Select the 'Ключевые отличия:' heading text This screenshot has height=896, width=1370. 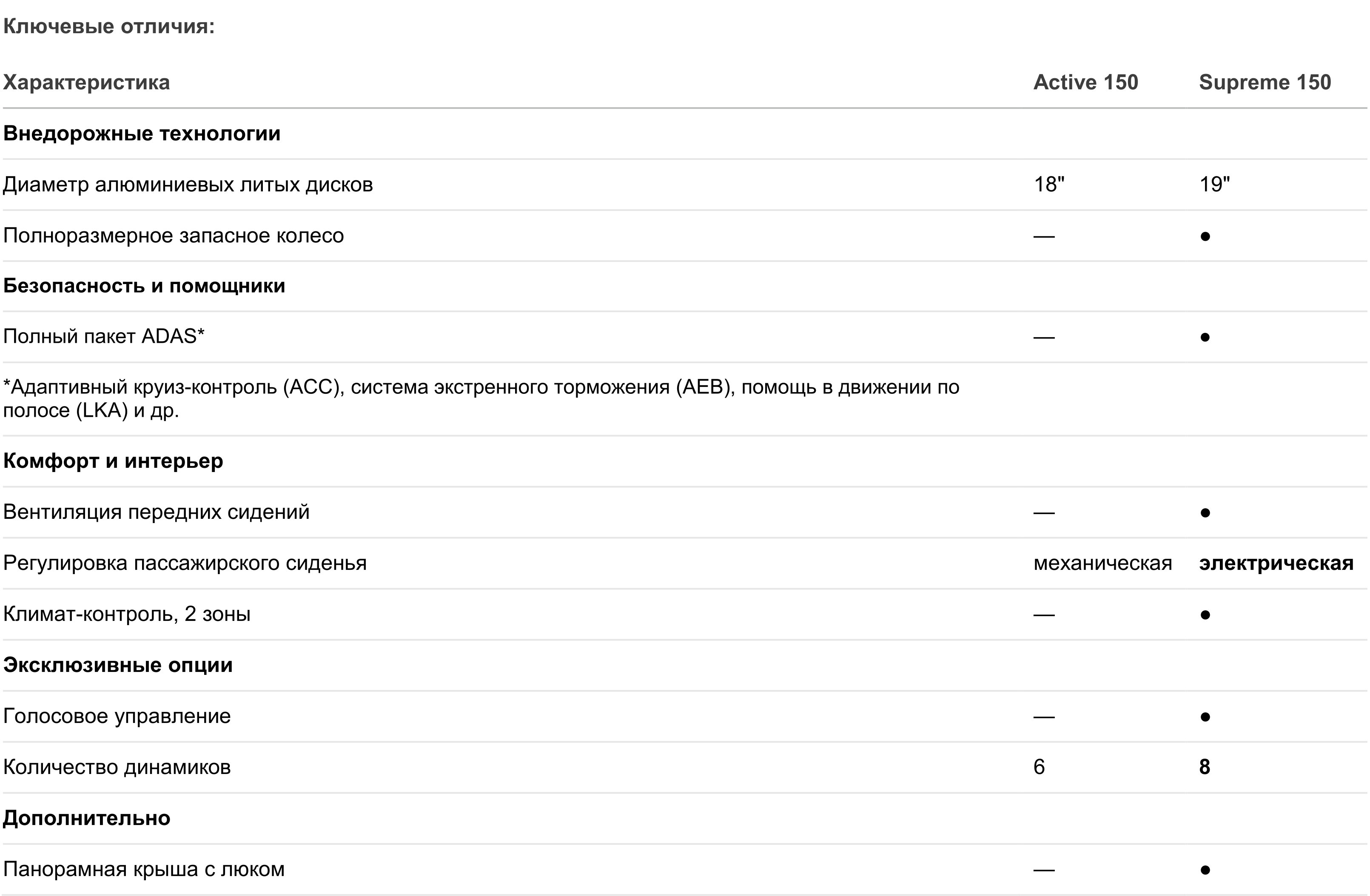point(109,26)
